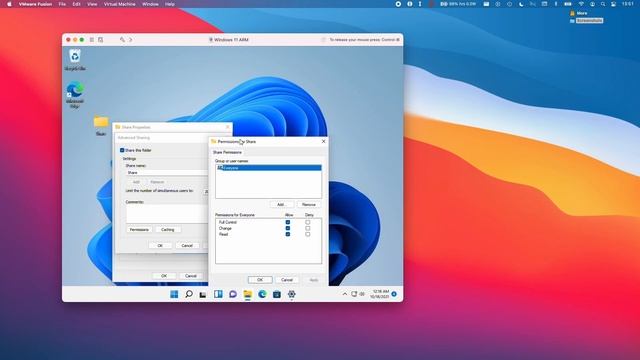Screen dimensions: 640x360
Task: Click OK in the Advanced Sharing dialog
Action: (x=160, y=246)
